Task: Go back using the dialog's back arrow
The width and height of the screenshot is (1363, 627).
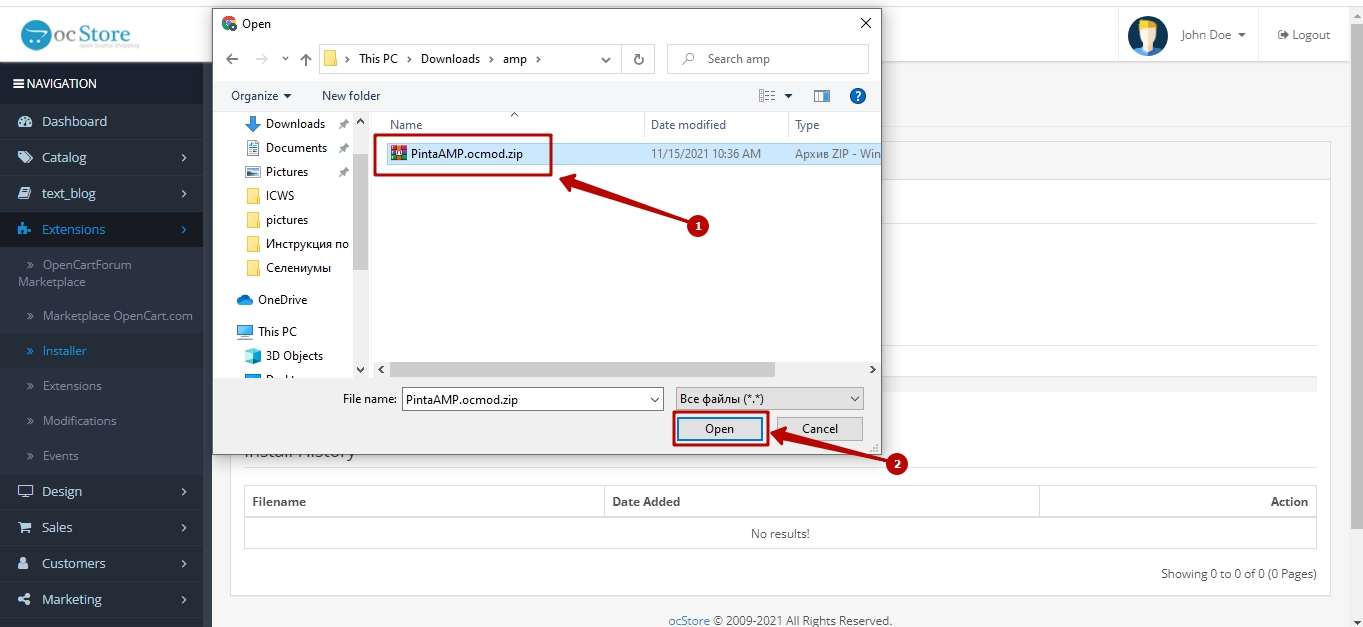Action: coord(231,59)
